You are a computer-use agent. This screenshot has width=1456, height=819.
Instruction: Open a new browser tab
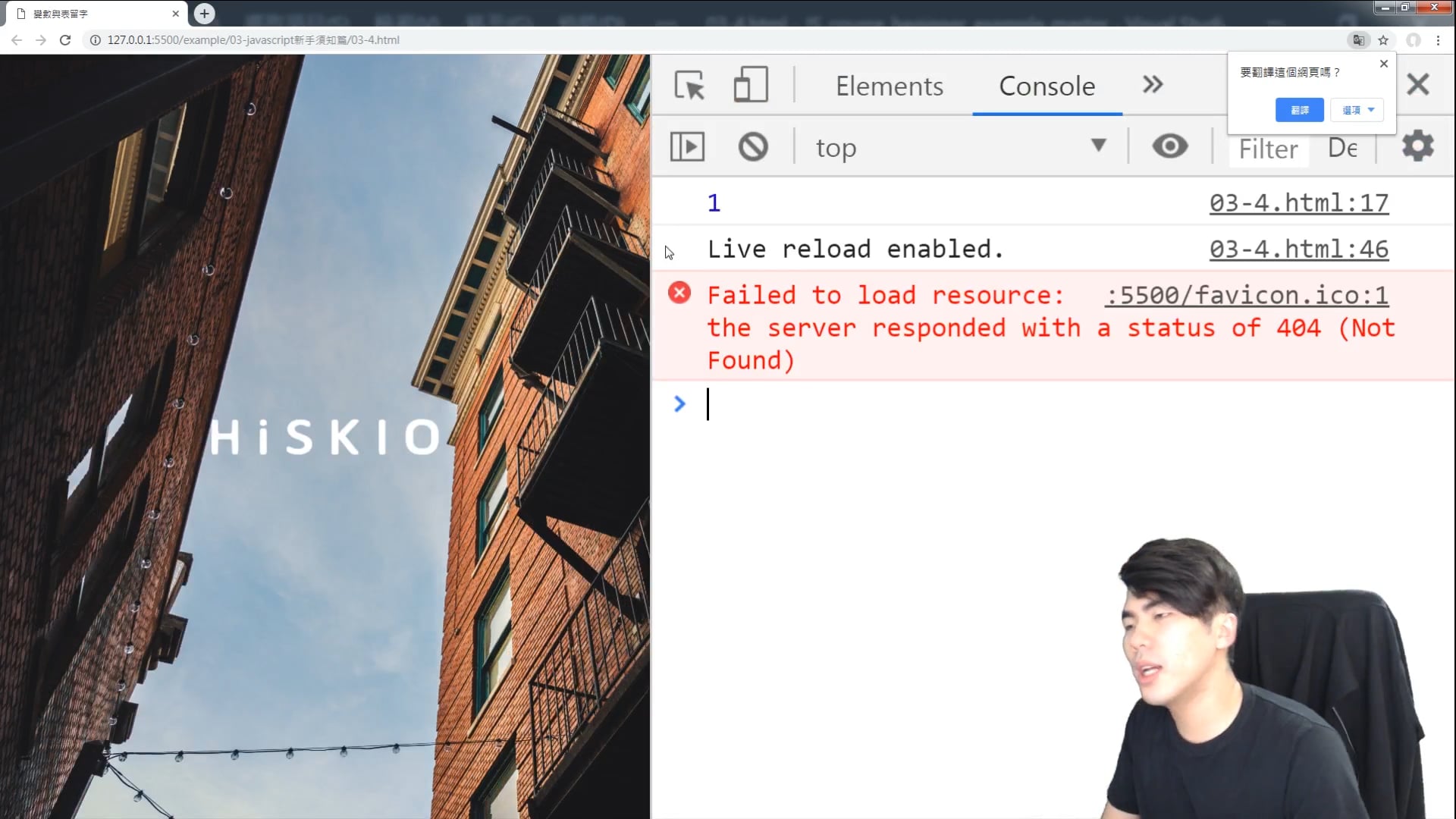click(x=204, y=14)
